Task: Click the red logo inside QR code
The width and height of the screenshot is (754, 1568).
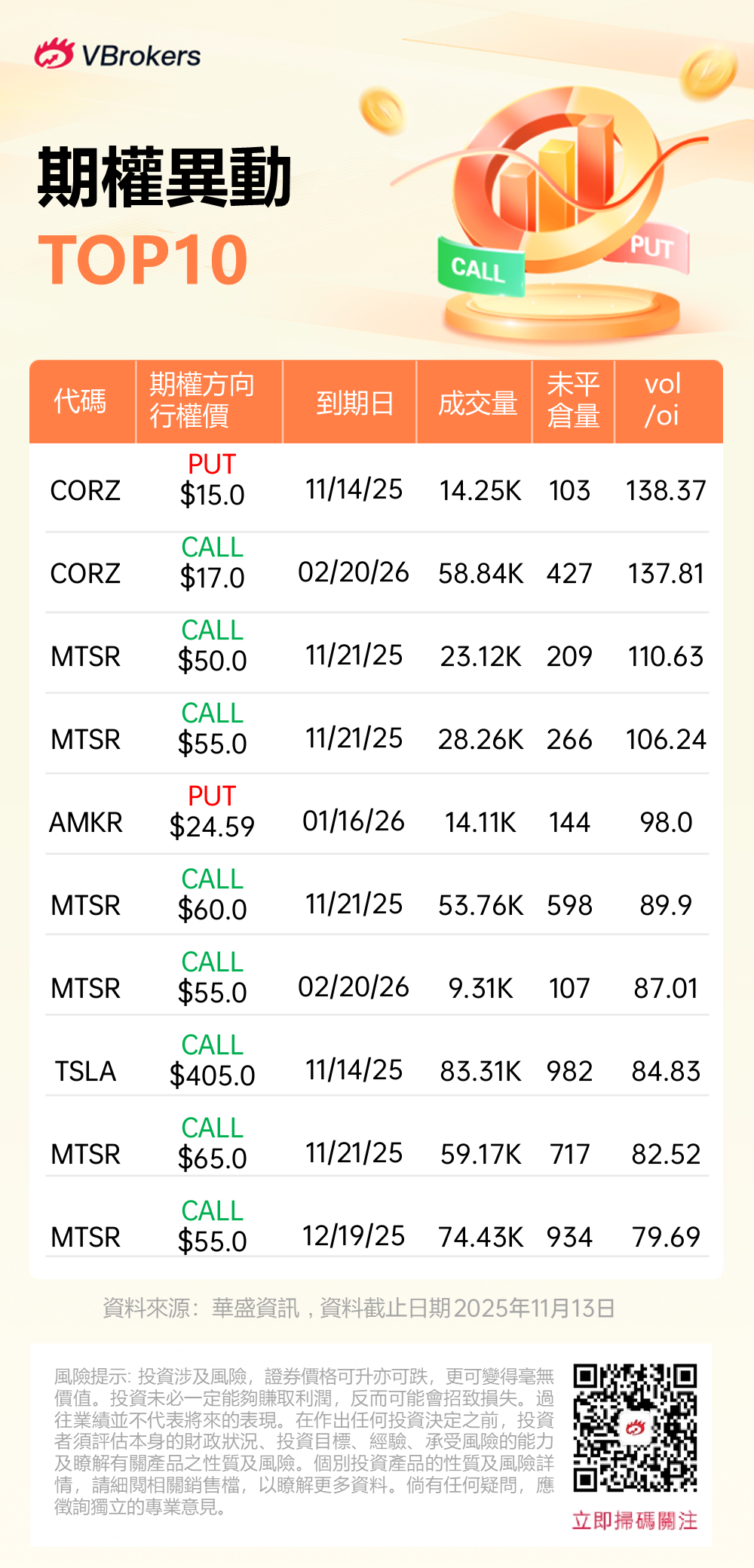Action: [x=635, y=1428]
